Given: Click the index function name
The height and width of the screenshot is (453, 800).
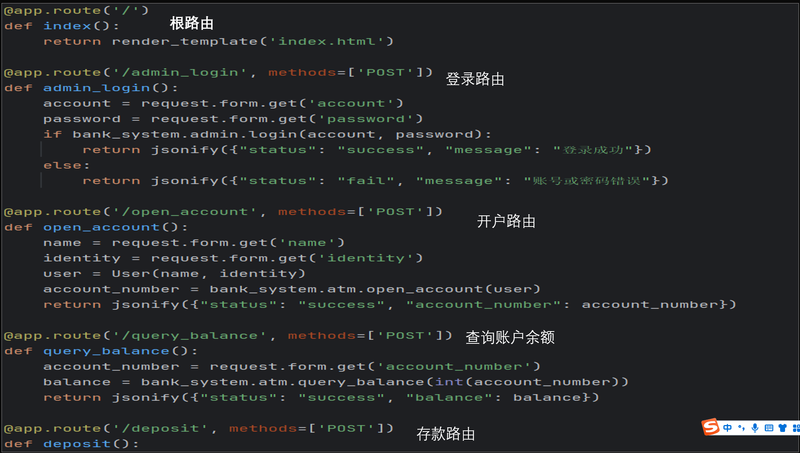Looking at the screenshot, I should tap(67, 26).
